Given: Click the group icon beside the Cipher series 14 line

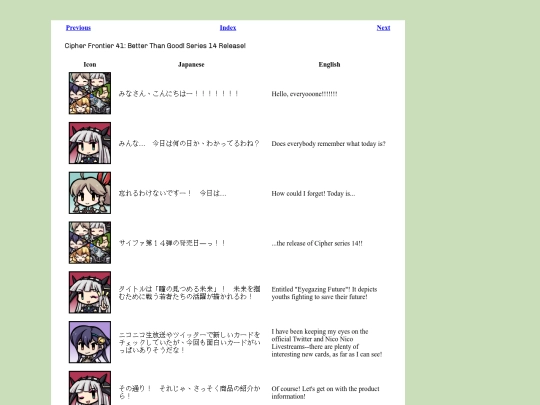Looking at the screenshot, I should tap(90, 242).
